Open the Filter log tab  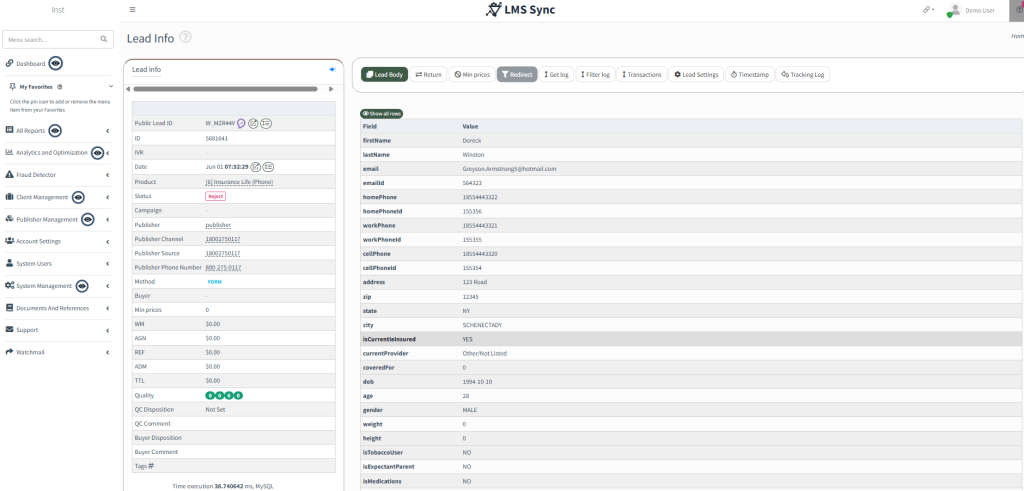pos(595,74)
